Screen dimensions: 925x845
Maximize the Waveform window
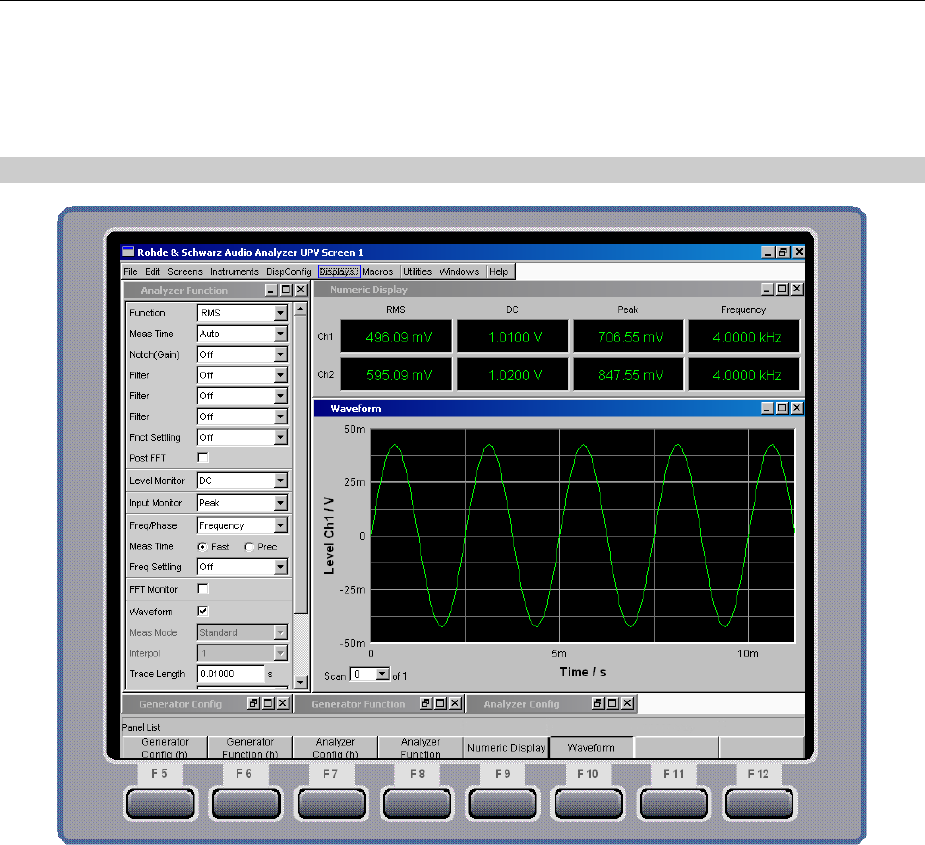(782, 408)
